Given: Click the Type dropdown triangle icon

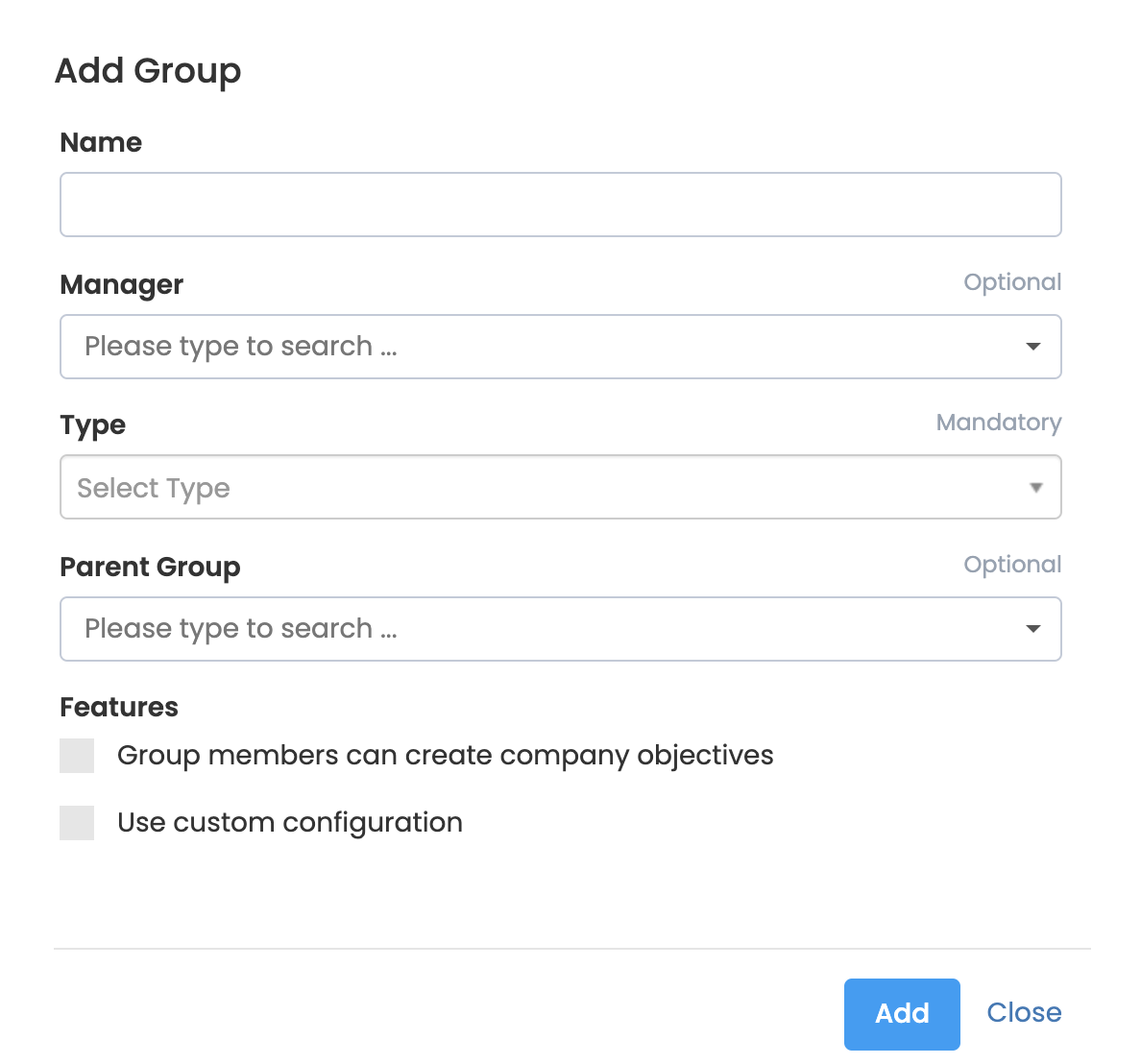Looking at the screenshot, I should 1035,488.
